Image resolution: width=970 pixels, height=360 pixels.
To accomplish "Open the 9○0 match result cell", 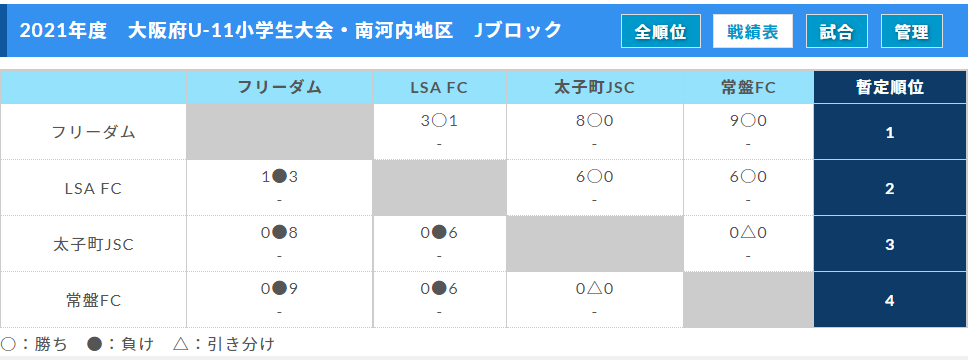I will tap(748, 121).
